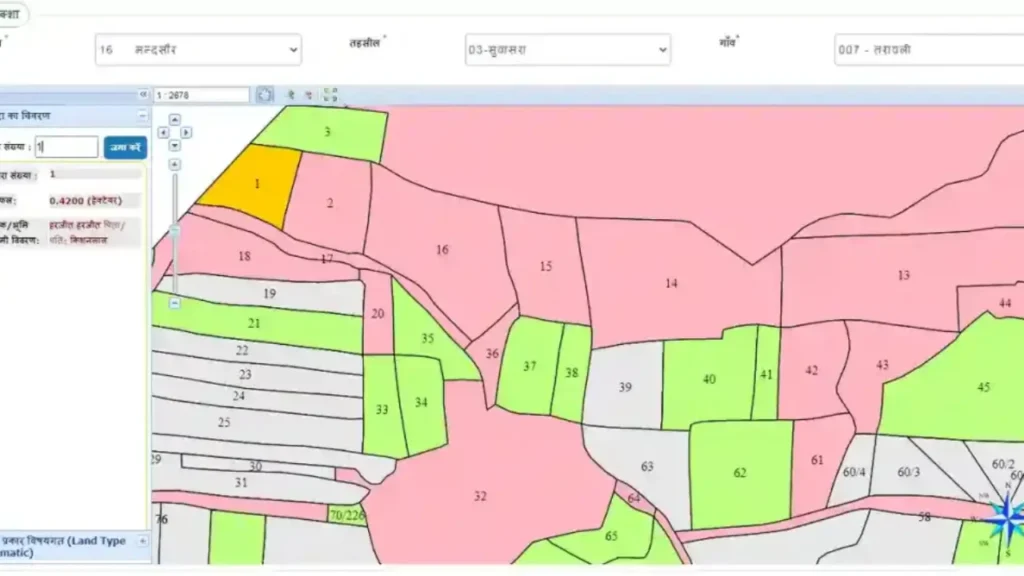This screenshot has width=1024, height=576.
Task: Click the plot number input field
Action: [67, 147]
